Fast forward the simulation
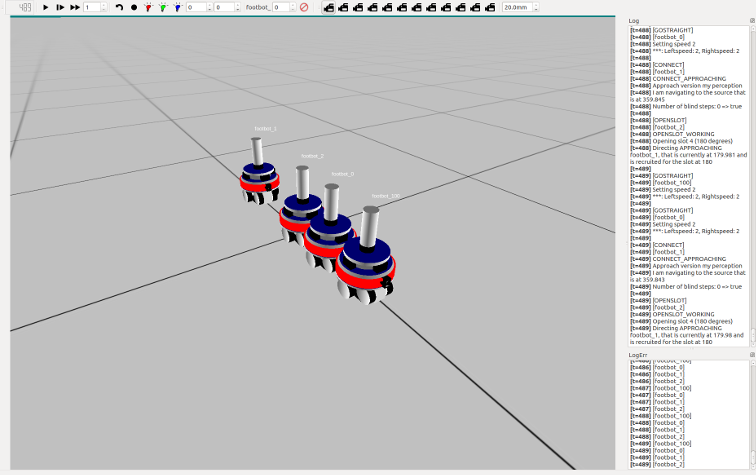 click(75, 7)
